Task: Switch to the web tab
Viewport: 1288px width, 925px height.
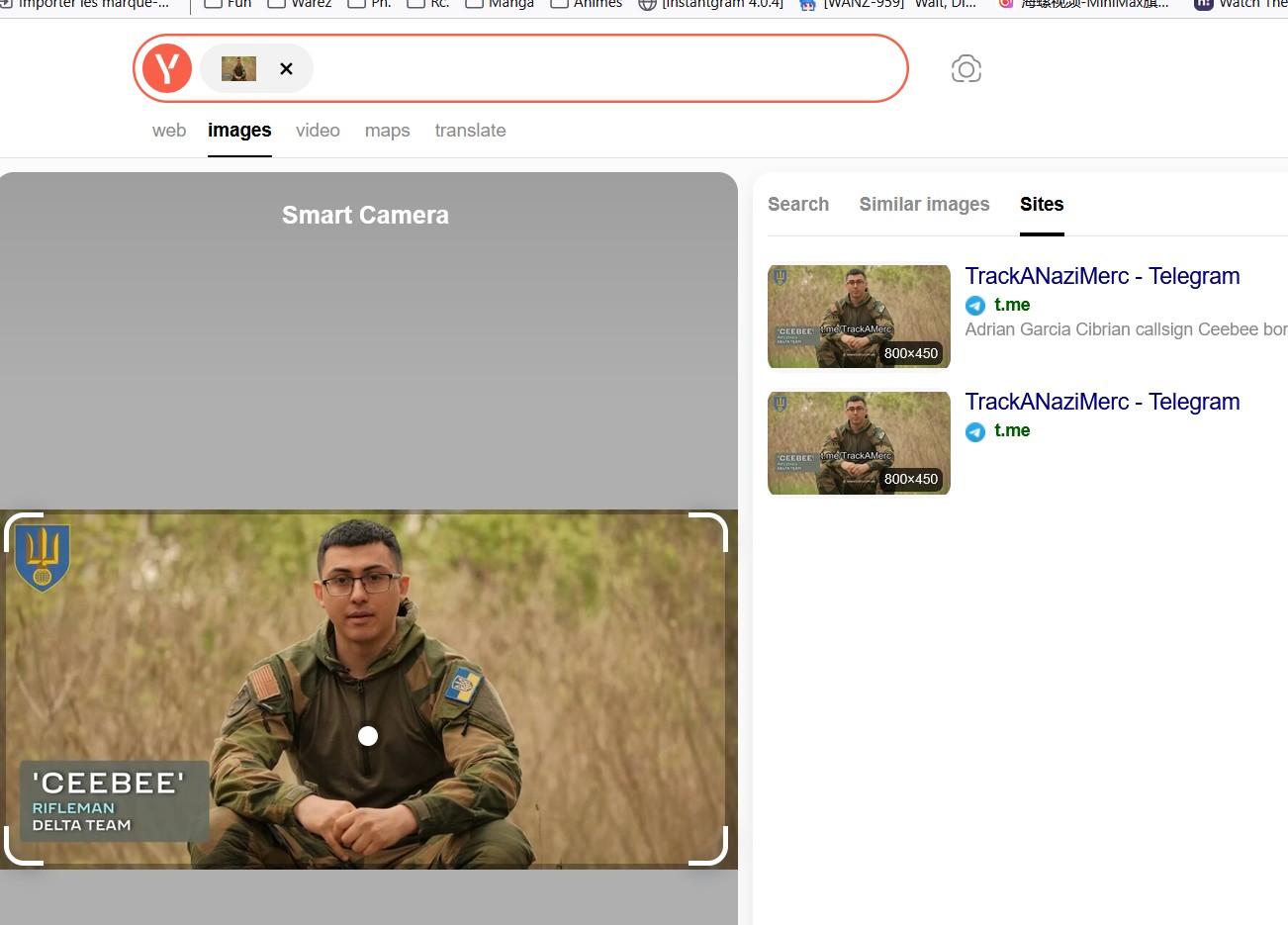Action: click(169, 131)
